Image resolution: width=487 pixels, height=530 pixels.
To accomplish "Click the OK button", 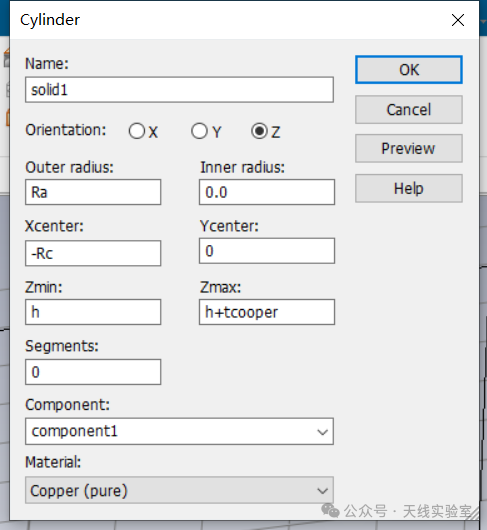I will tap(409, 70).
